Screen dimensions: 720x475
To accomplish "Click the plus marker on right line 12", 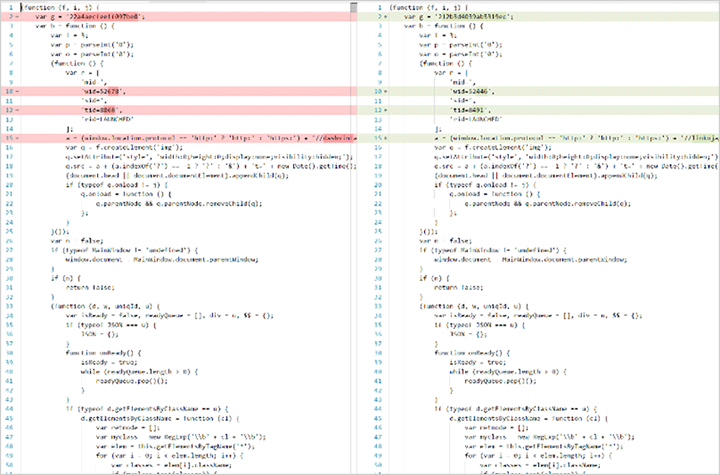I will tap(387, 109).
